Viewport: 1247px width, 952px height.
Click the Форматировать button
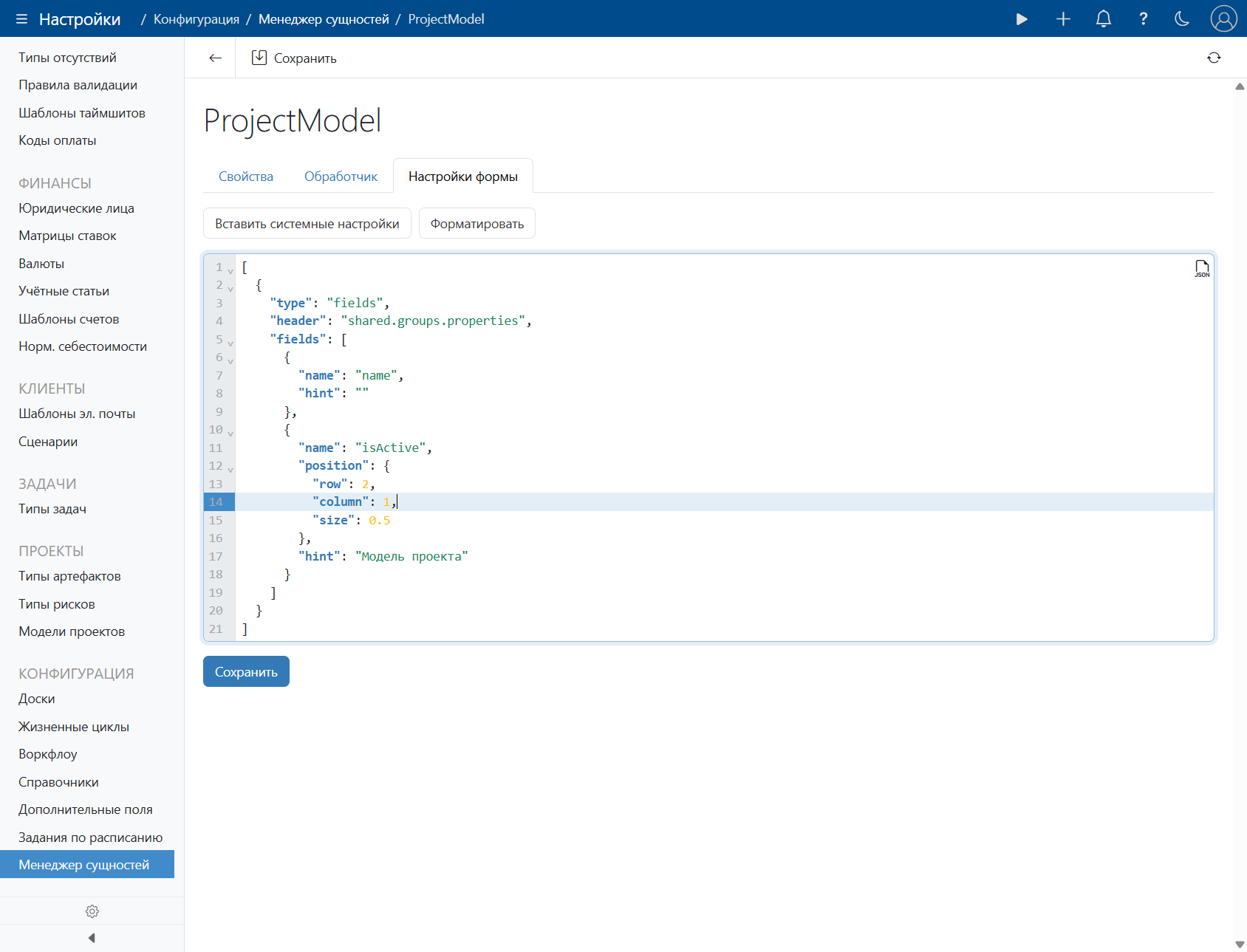coord(476,224)
